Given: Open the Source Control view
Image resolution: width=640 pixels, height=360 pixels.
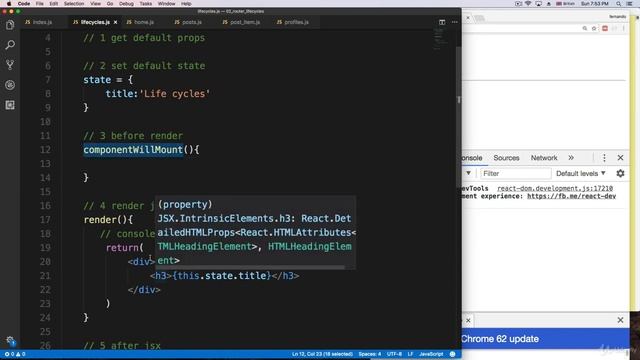Looking at the screenshot, I should pyautogui.click(x=10, y=65).
